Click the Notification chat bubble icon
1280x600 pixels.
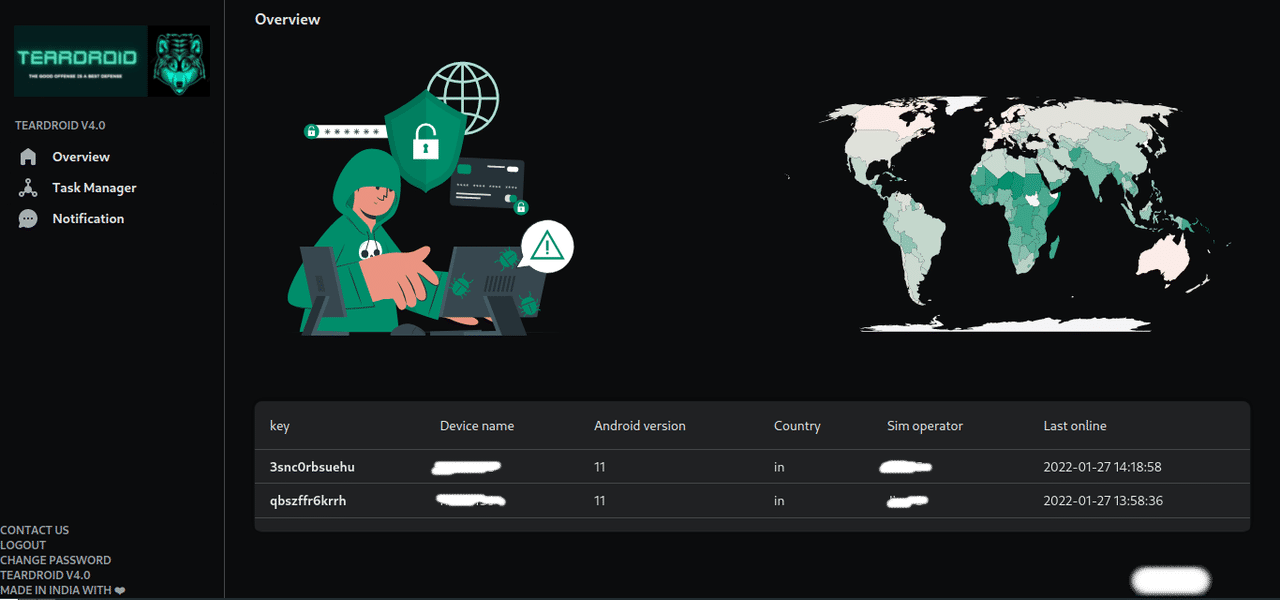(28, 219)
